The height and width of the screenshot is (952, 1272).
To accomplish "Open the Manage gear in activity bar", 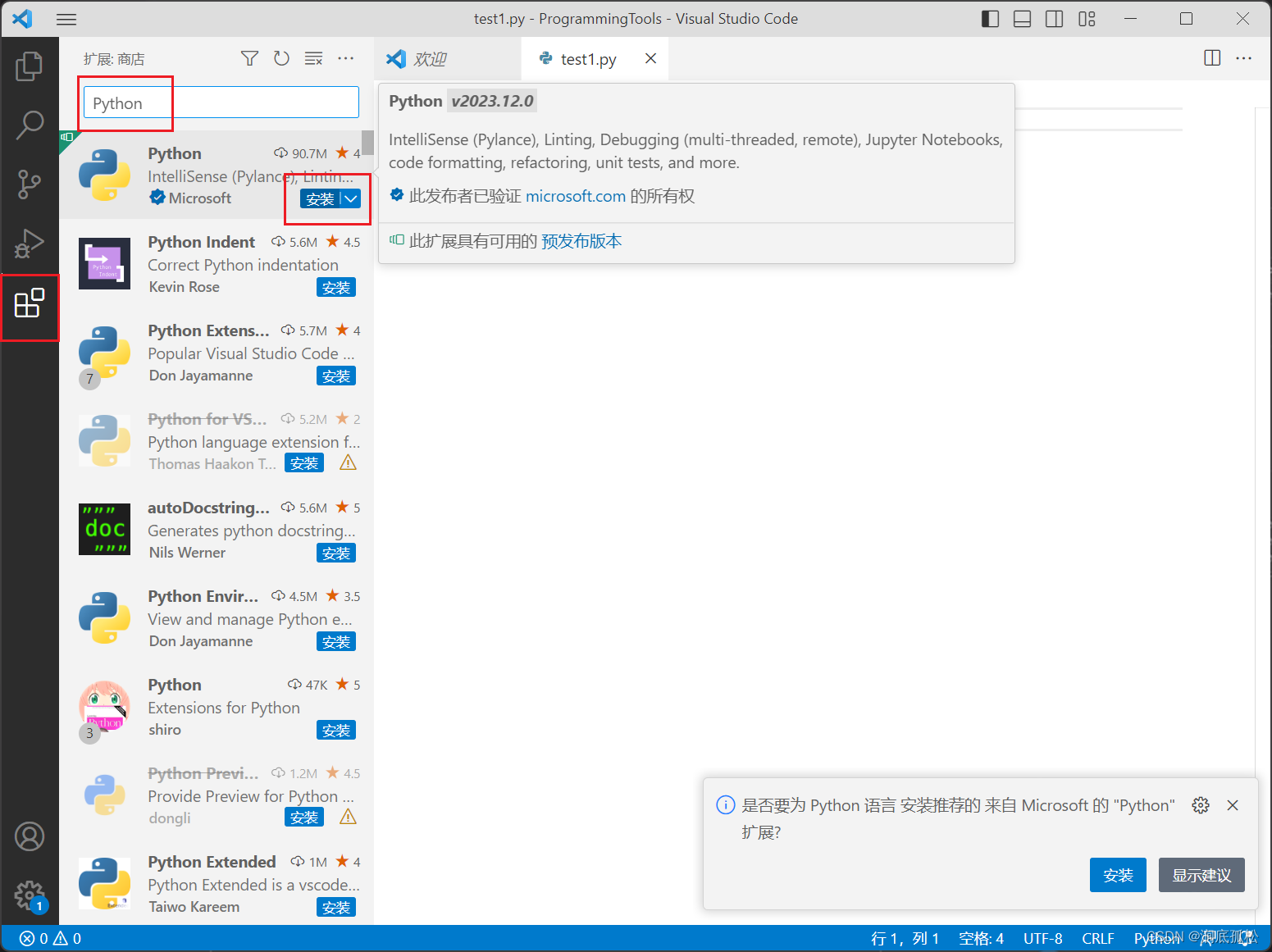I will coord(30,895).
